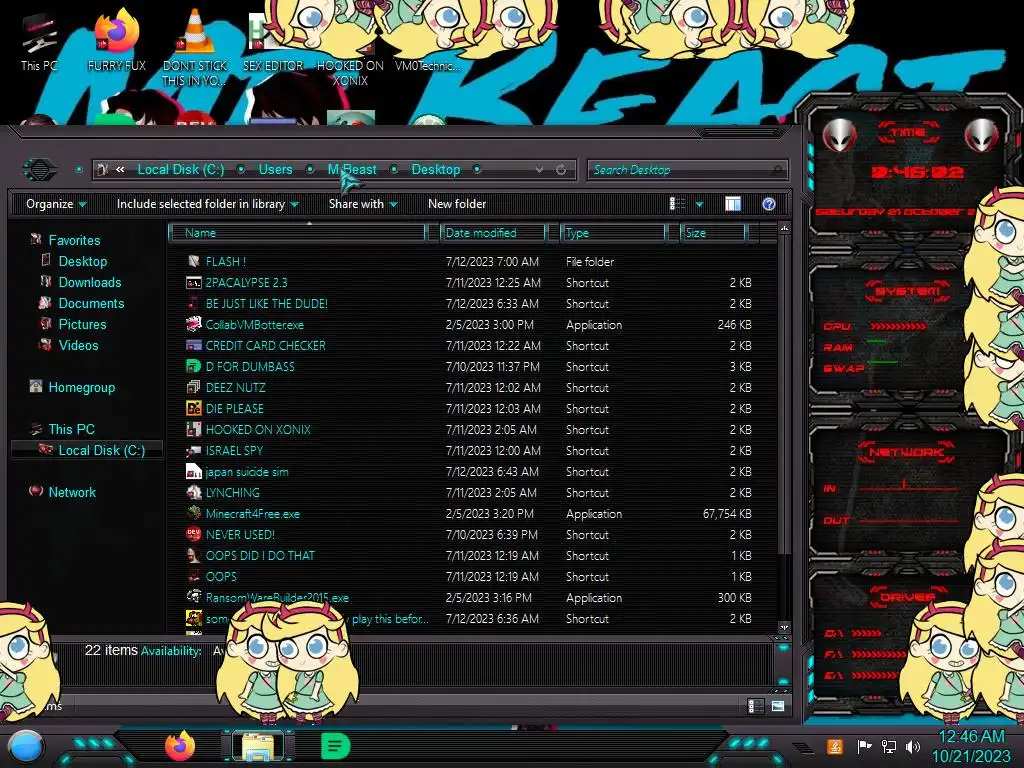Click OOPS DID I DO THAT file name

(x=260, y=555)
